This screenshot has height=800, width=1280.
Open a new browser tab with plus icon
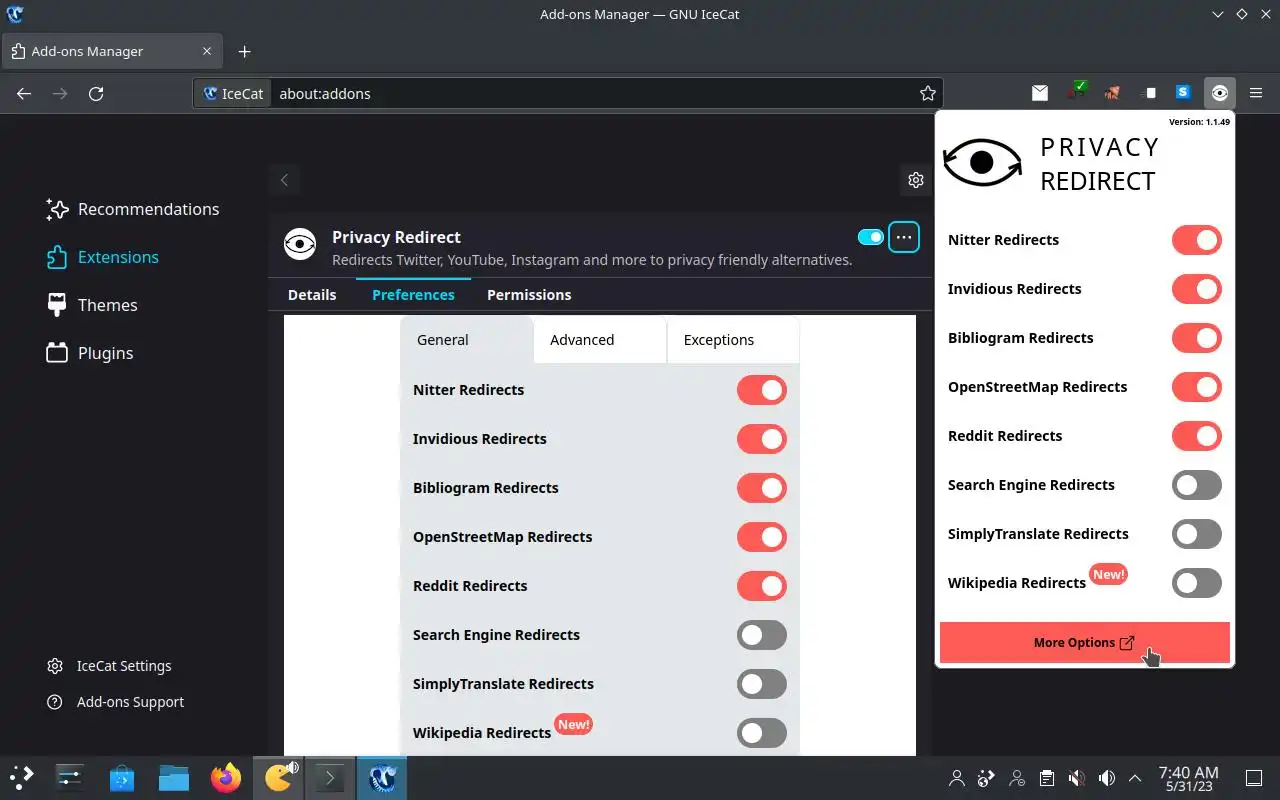244,51
